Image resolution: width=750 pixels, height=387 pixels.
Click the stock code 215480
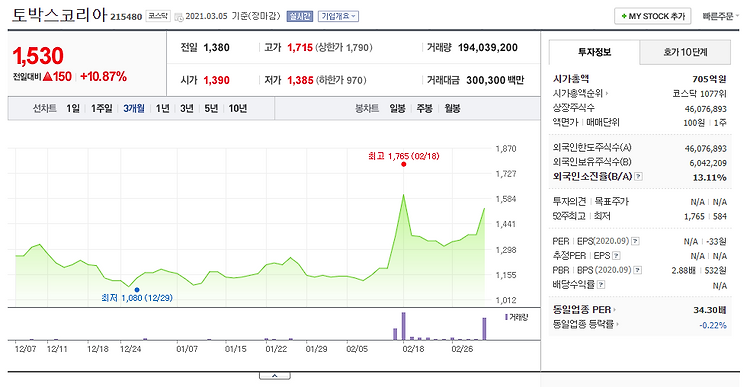126,17
